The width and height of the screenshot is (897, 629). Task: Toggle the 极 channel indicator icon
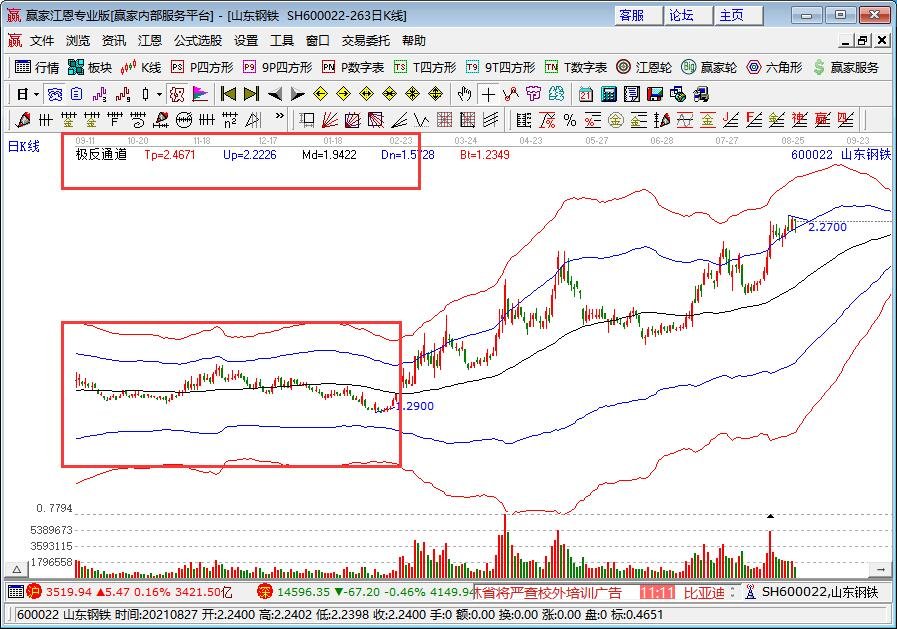177,94
